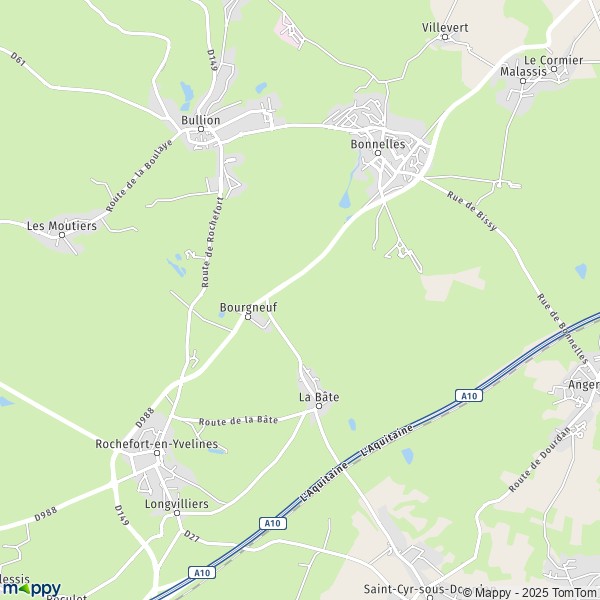Click the Route de la Boulaye label

139,176
